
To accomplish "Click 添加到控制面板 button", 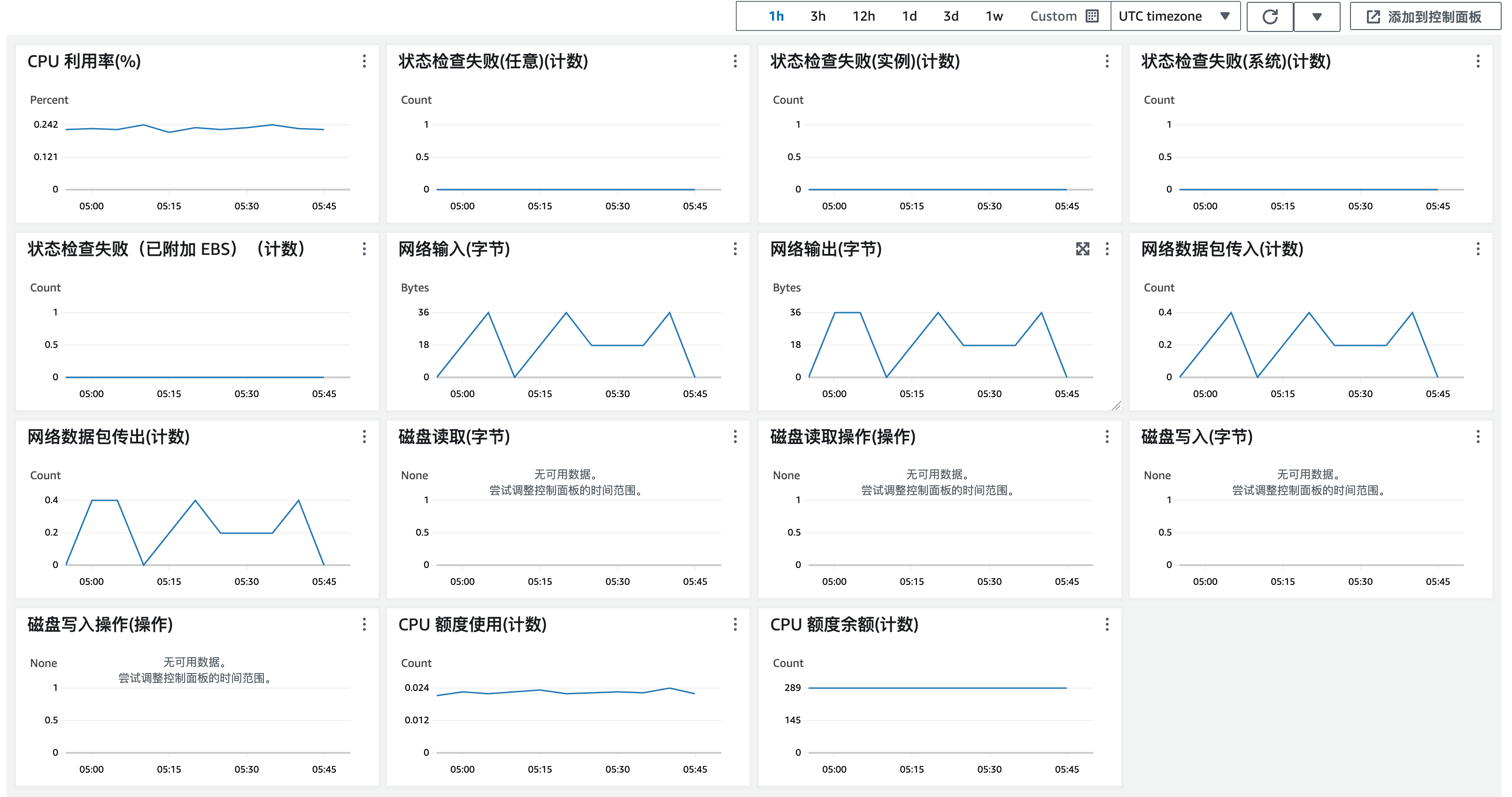I will tap(1425, 16).
